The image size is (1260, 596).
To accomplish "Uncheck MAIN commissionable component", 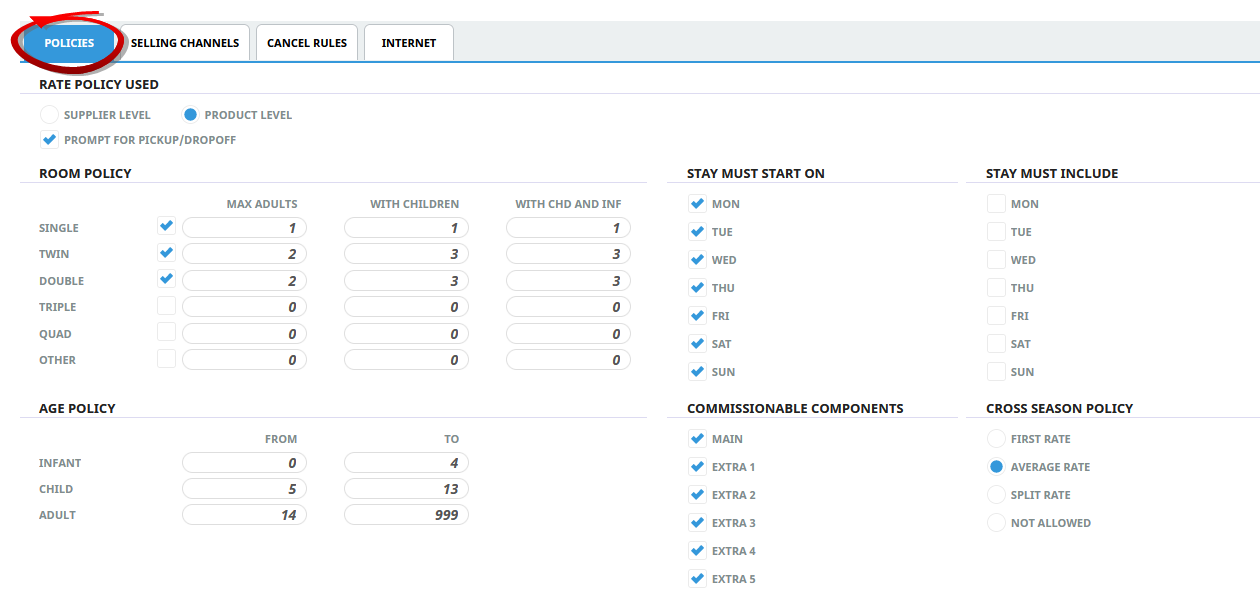I will 697,438.
